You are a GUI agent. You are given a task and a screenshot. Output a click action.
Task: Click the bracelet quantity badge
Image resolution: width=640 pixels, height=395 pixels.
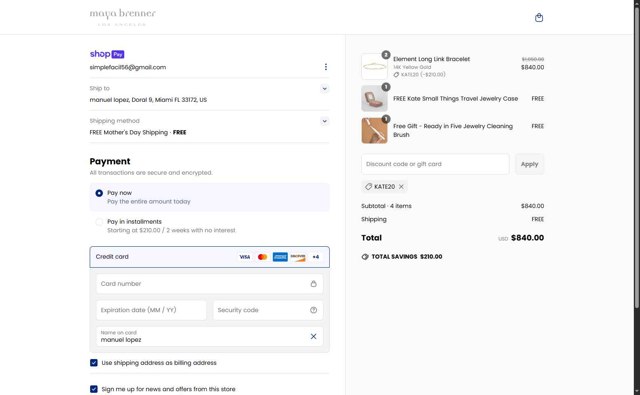[x=386, y=55]
